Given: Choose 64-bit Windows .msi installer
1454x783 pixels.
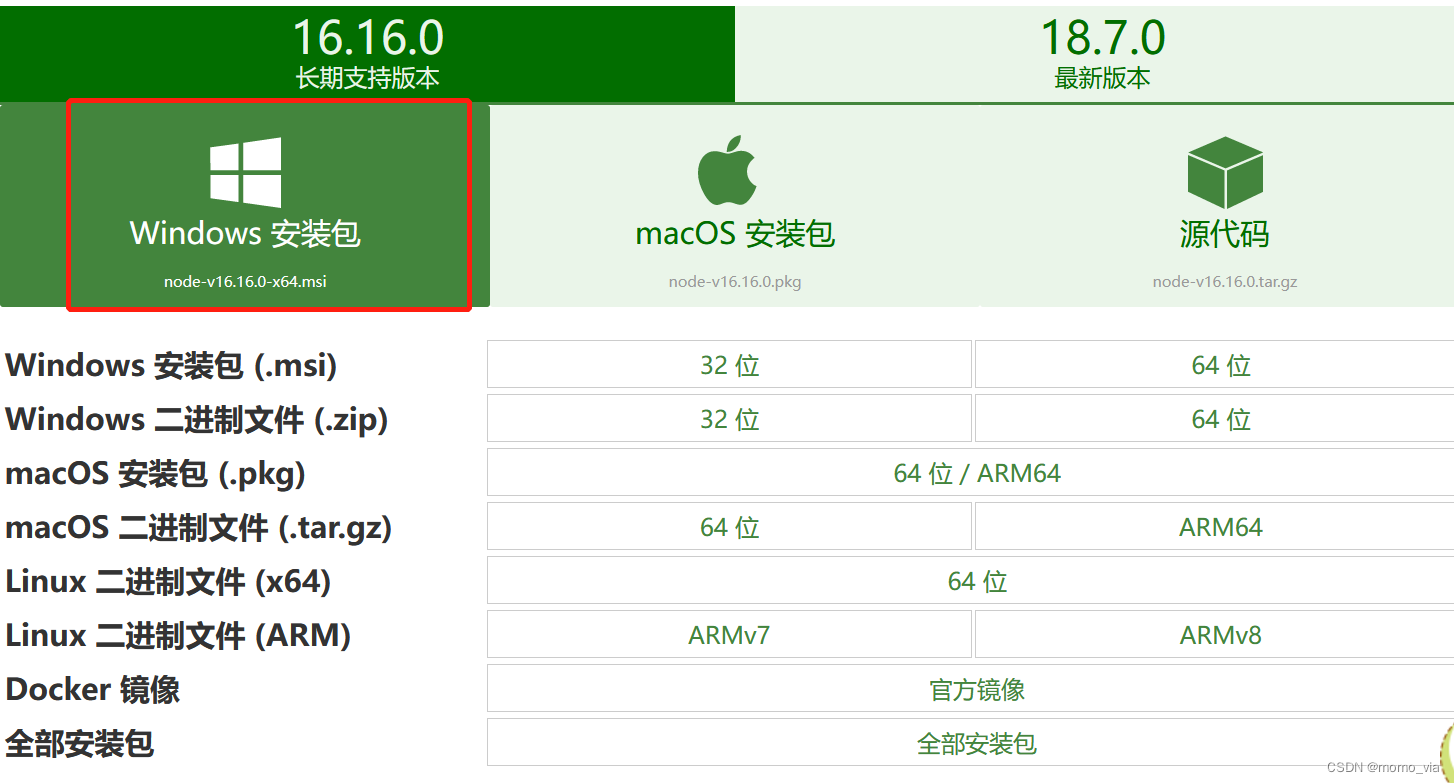Looking at the screenshot, I should 1220,365.
